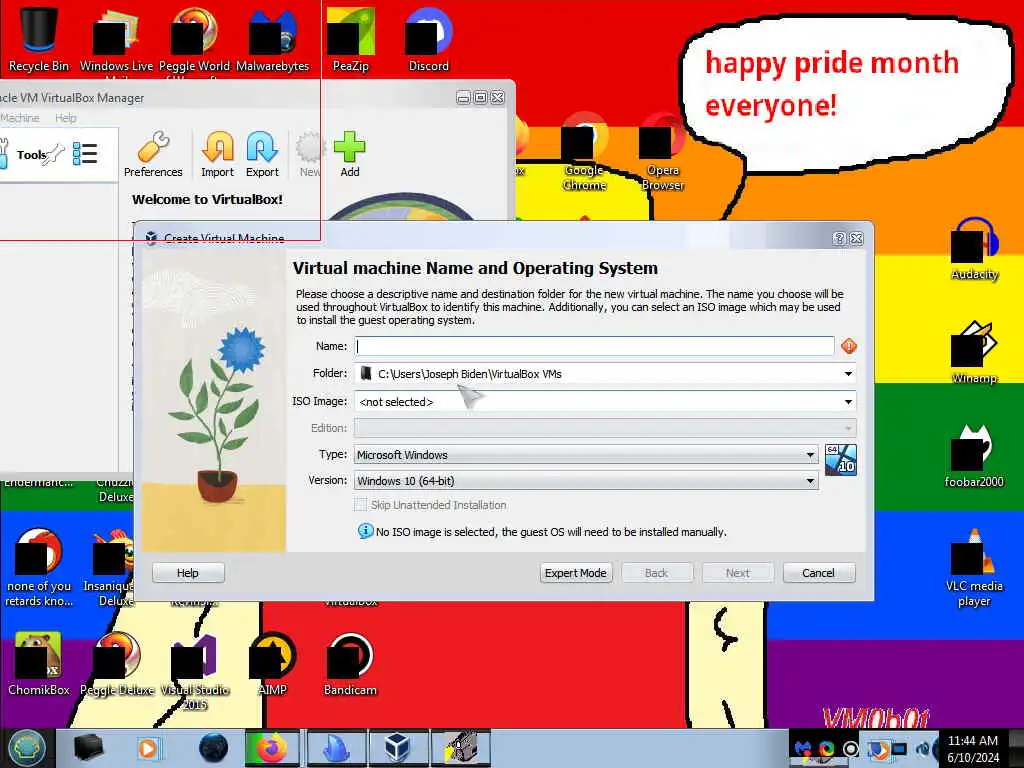The width and height of the screenshot is (1024, 768).
Task: Select the PeaZip desktop icon
Action: tap(351, 39)
